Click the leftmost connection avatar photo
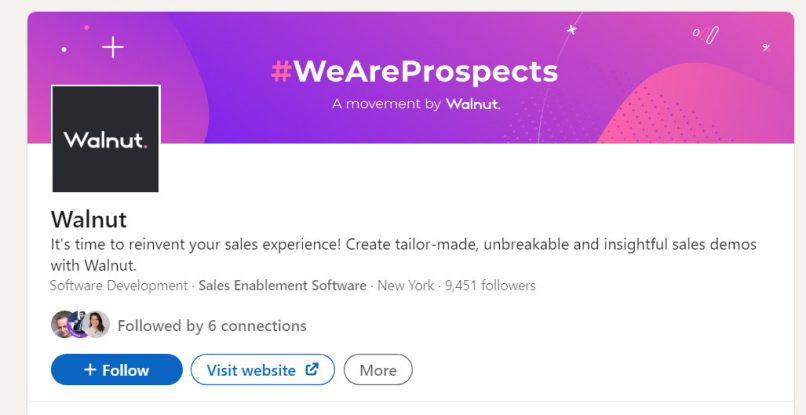806x415 pixels. [x=63, y=325]
